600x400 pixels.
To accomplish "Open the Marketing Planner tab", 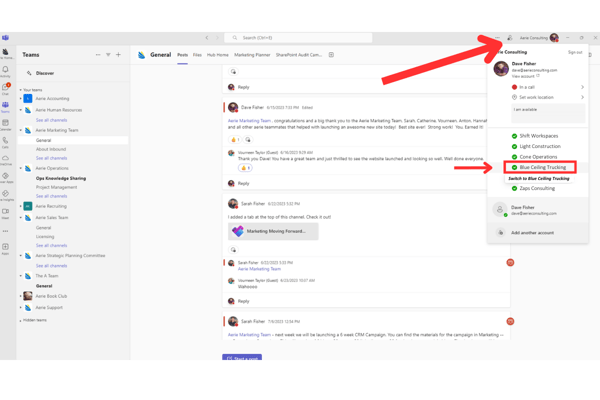I will point(252,55).
